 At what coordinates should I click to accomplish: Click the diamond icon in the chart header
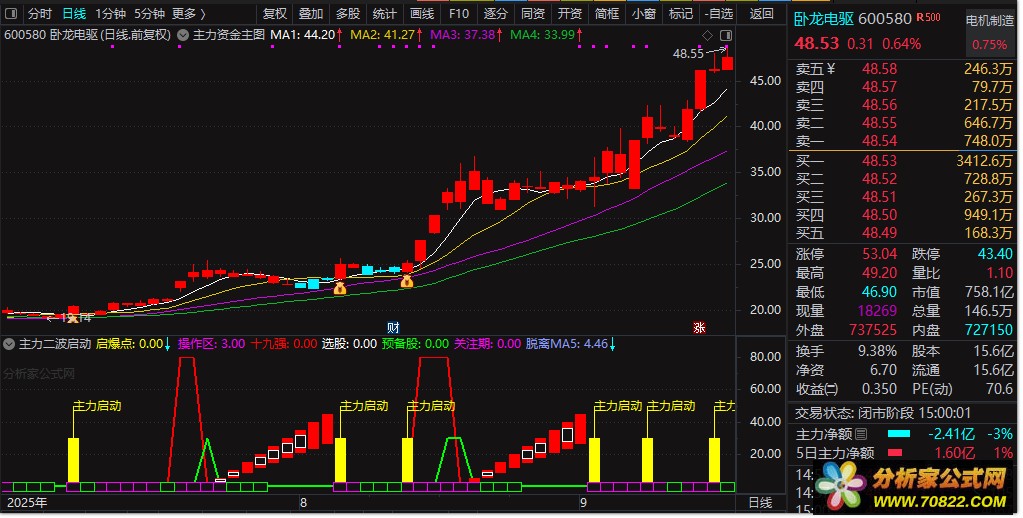point(708,35)
